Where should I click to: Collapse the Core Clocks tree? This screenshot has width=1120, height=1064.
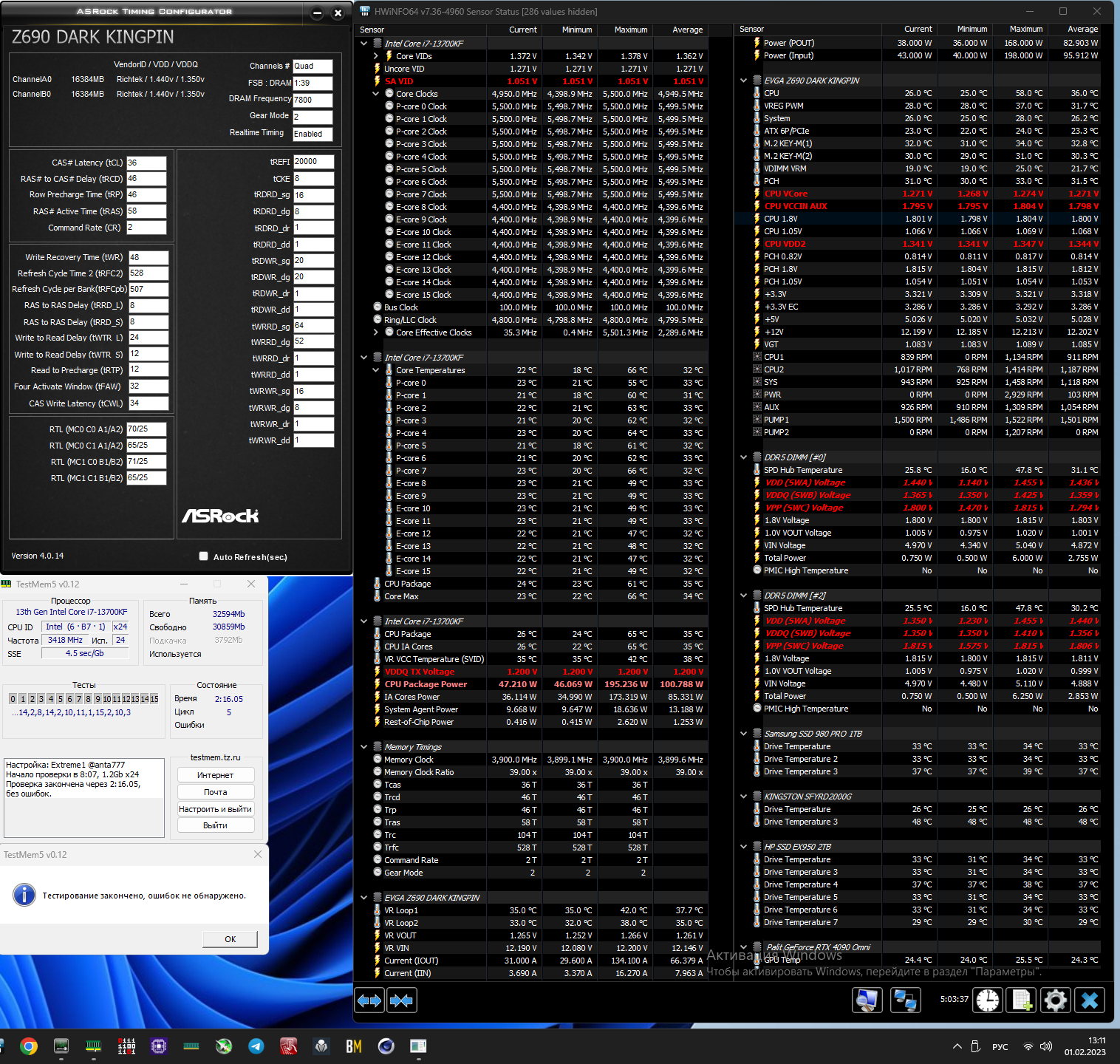[375, 94]
